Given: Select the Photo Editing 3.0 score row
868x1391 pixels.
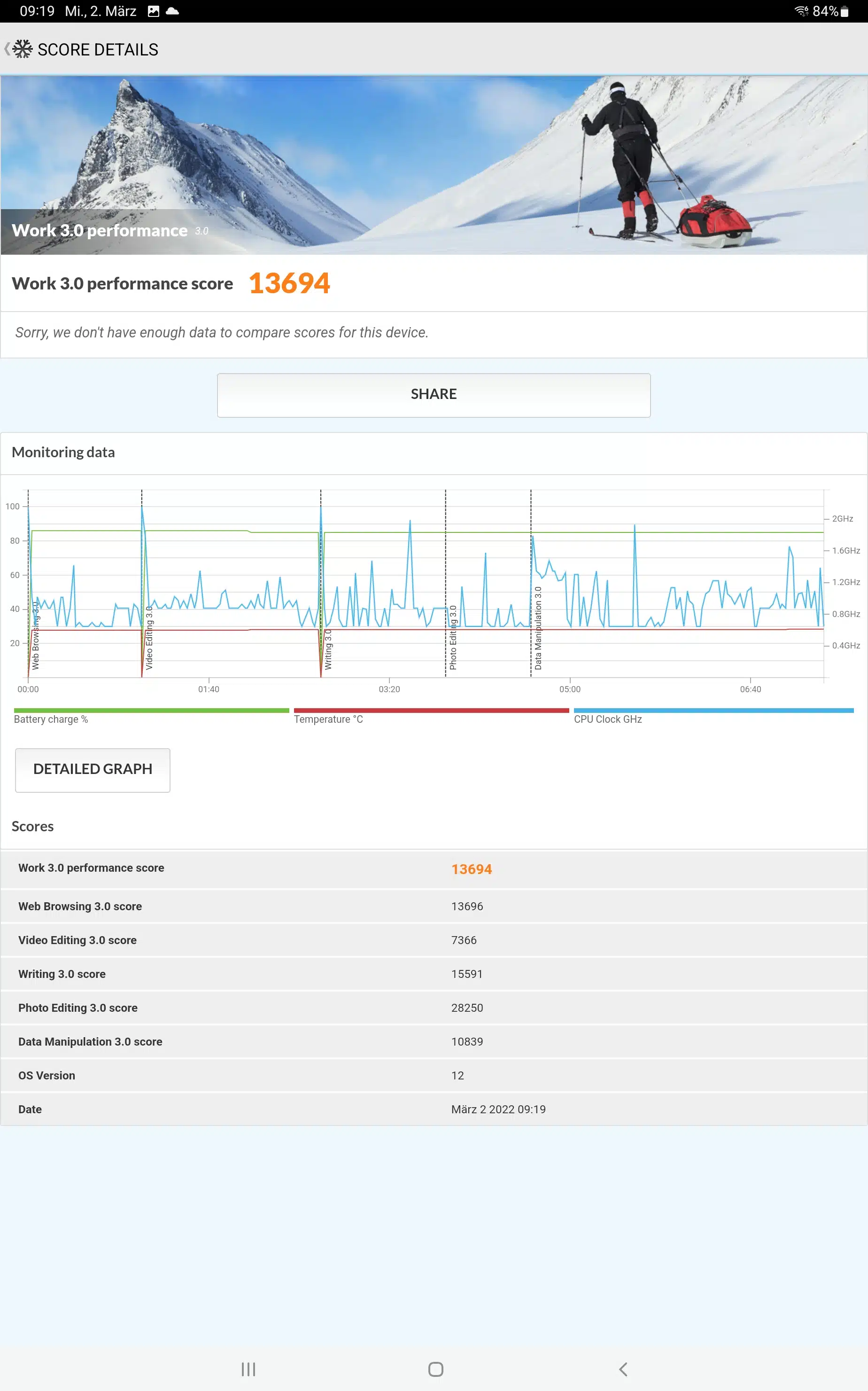Looking at the screenshot, I should click(x=434, y=1008).
